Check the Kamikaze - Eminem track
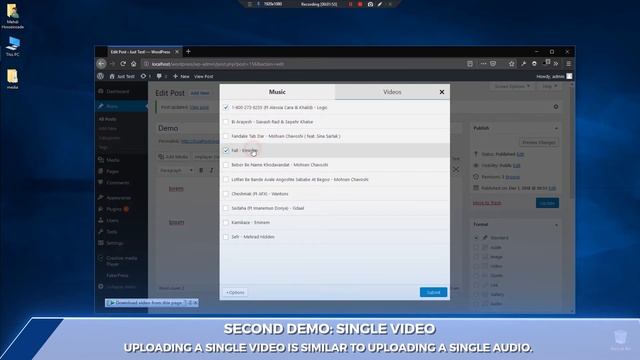The height and width of the screenshot is (360, 640). pyautogui.click(x=226, y=222)
